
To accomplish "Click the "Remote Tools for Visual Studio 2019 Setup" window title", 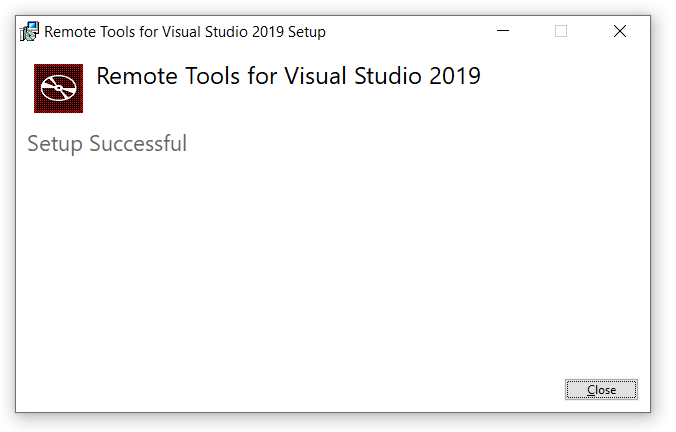I will point(185,32).
